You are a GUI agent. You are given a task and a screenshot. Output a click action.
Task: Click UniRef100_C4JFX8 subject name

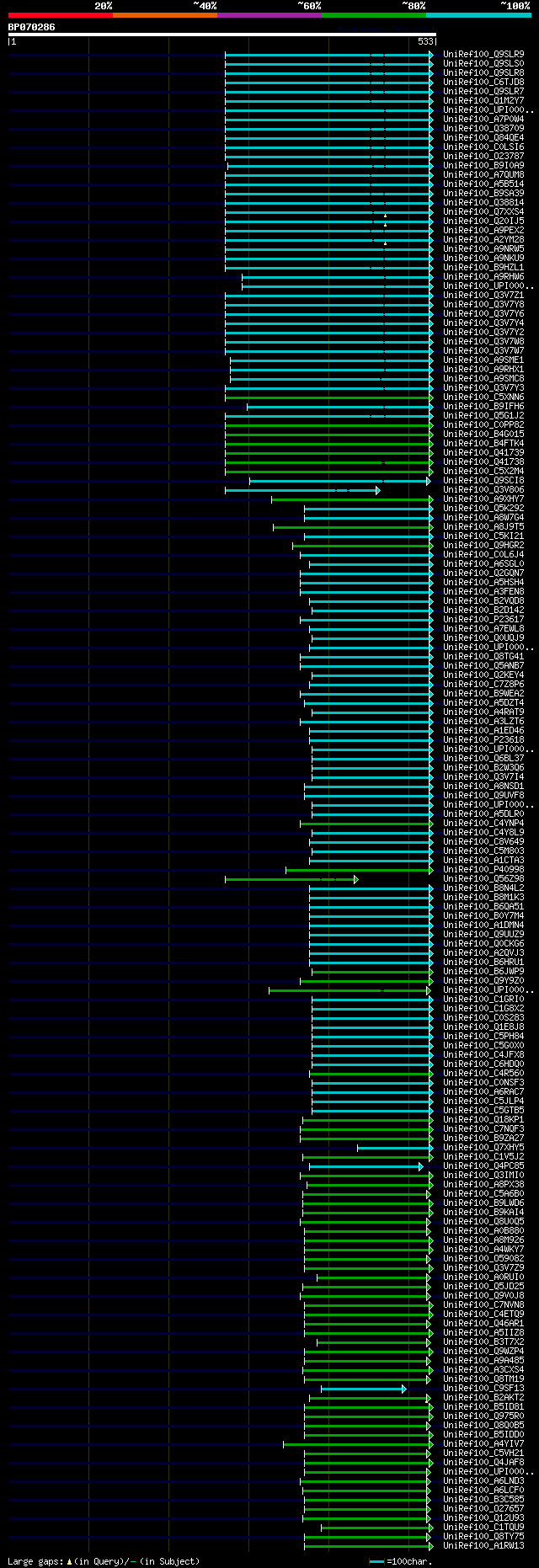483,1055
